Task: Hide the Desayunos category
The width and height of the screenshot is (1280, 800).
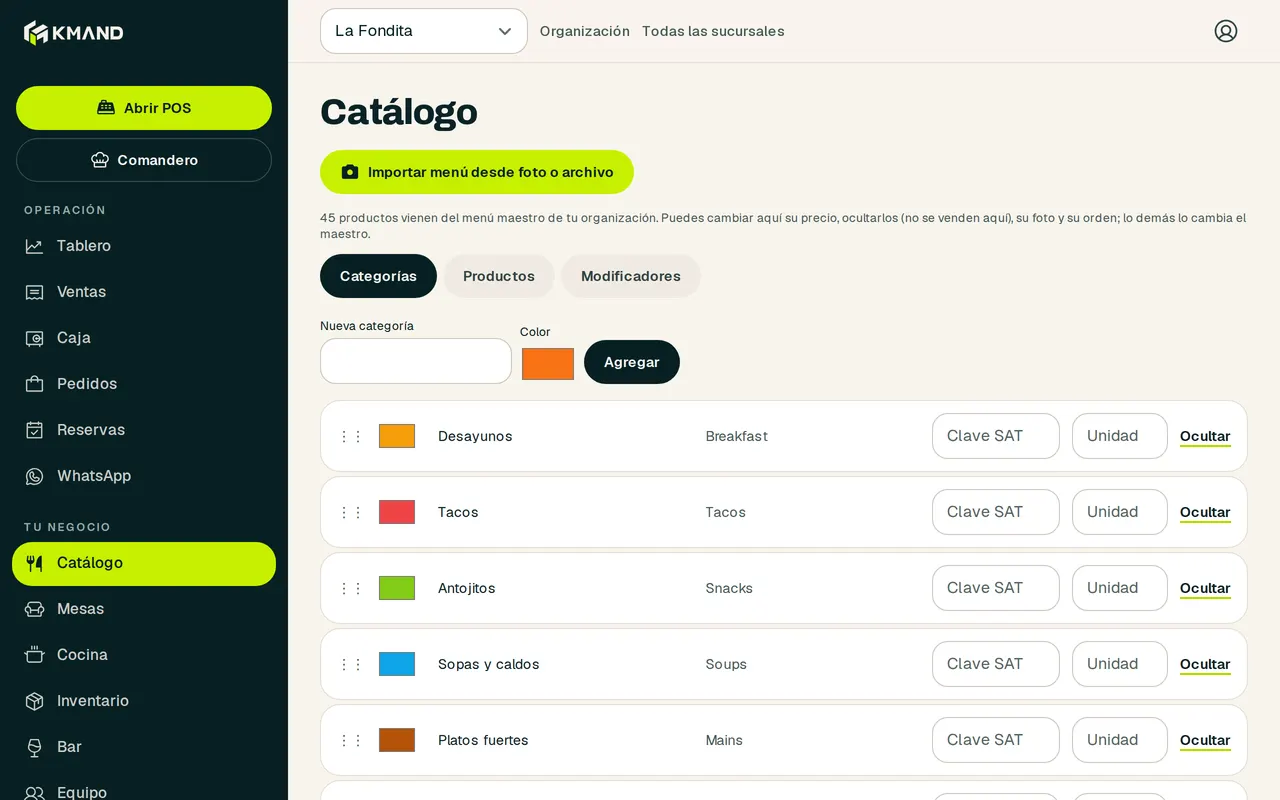Action: pyautogui.click(x=1205, y=436)
